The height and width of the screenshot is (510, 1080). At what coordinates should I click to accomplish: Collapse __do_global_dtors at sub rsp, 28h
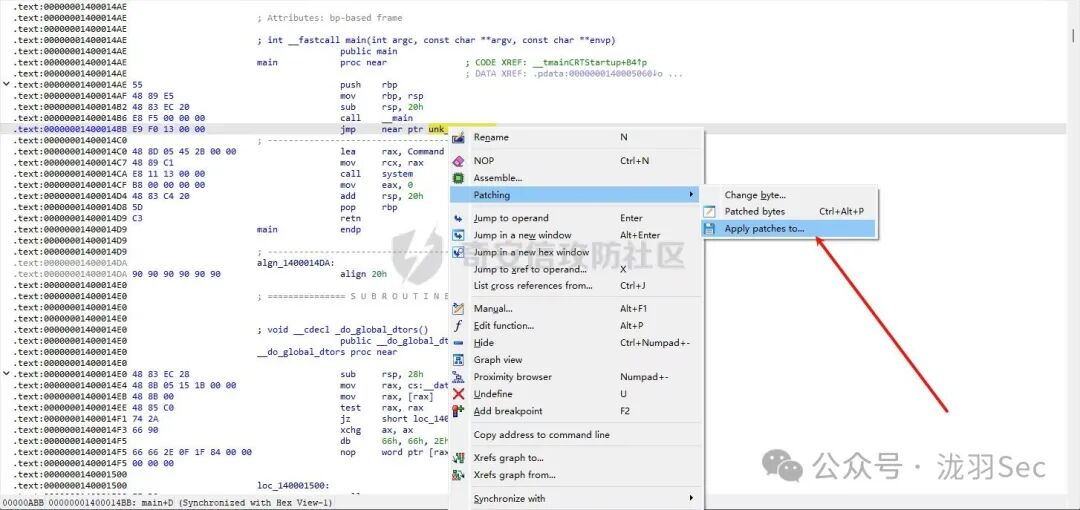(x=7, y=374)
